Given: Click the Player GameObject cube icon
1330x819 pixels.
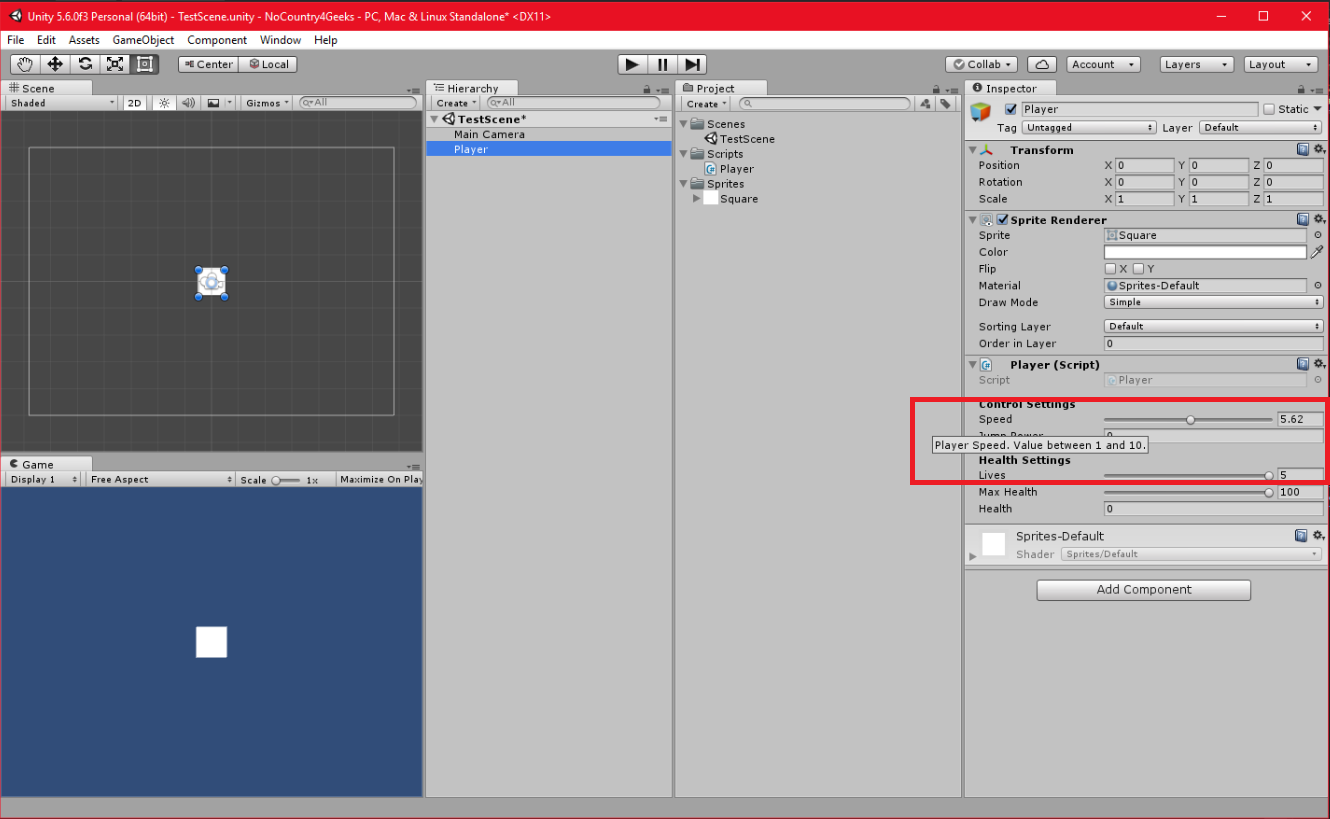Looking at the screenshot, I should pos(982,112).
